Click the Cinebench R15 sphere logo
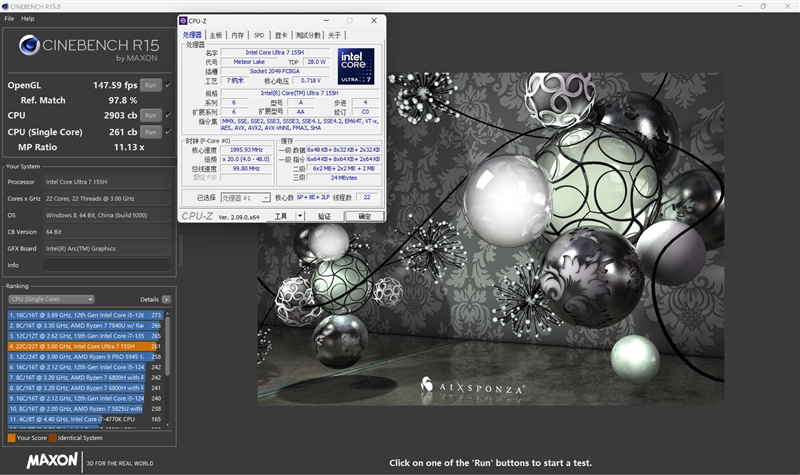 [30, 46]
